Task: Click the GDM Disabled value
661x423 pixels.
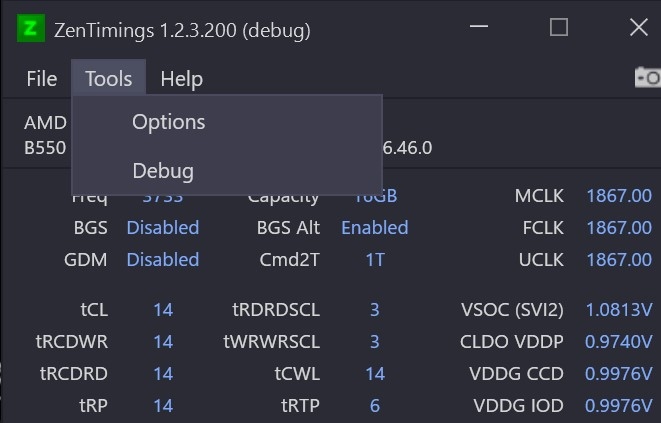Action: [x=163, y=260]
